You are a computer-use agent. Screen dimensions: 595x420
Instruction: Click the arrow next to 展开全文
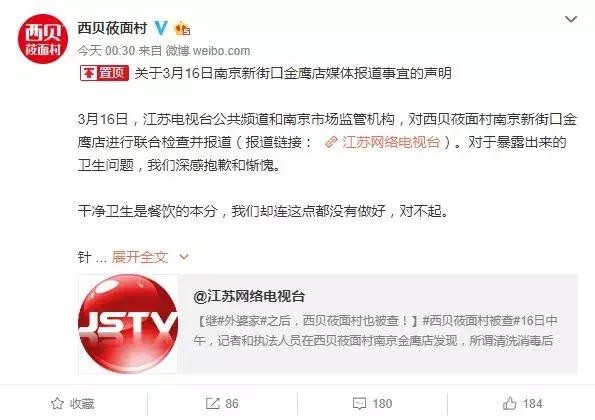pos(184,257)
